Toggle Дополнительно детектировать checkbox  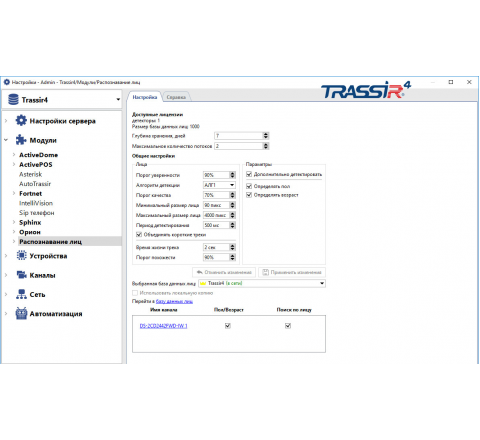click(249, 174)
